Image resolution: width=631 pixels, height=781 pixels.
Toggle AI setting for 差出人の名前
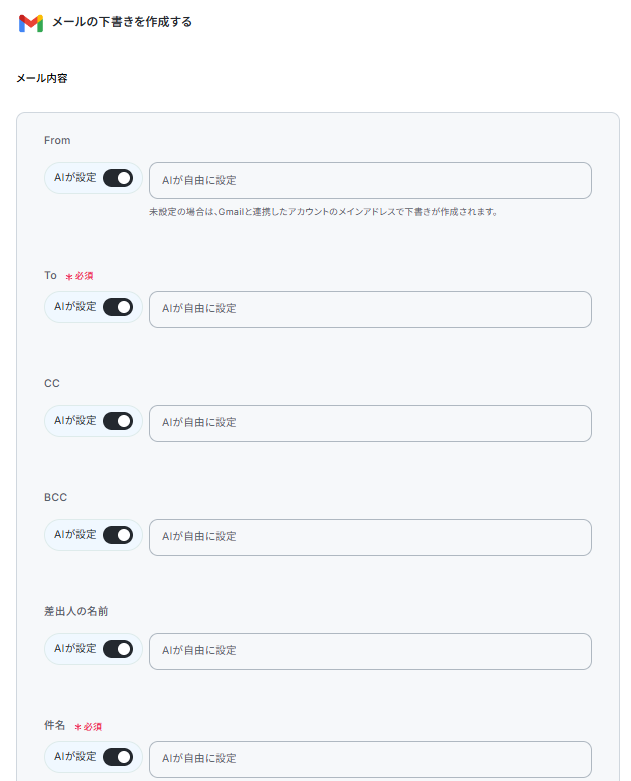coord(118,650)
